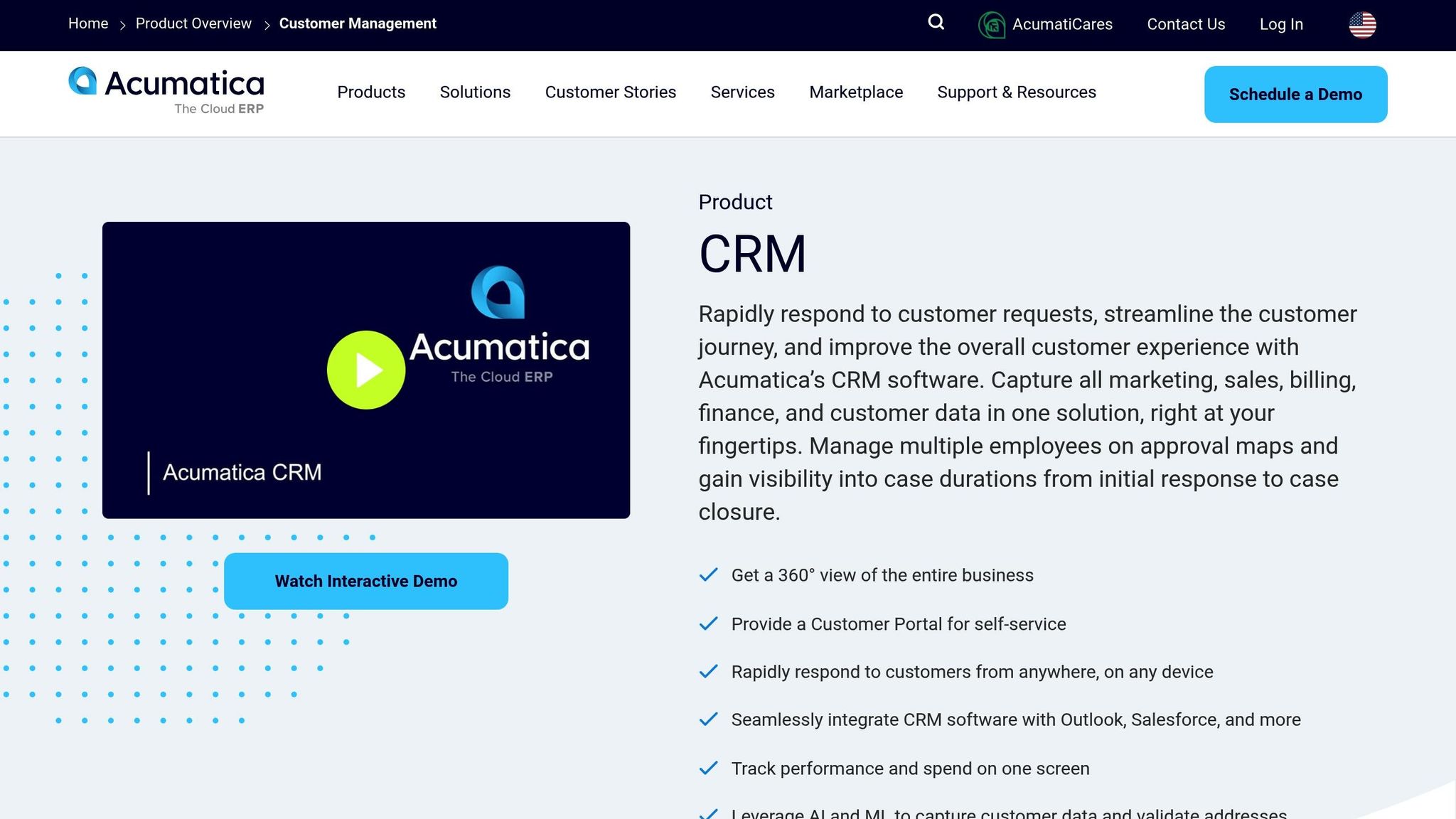
Task: Open the Solutions menu
Action: tap(475, 92)
